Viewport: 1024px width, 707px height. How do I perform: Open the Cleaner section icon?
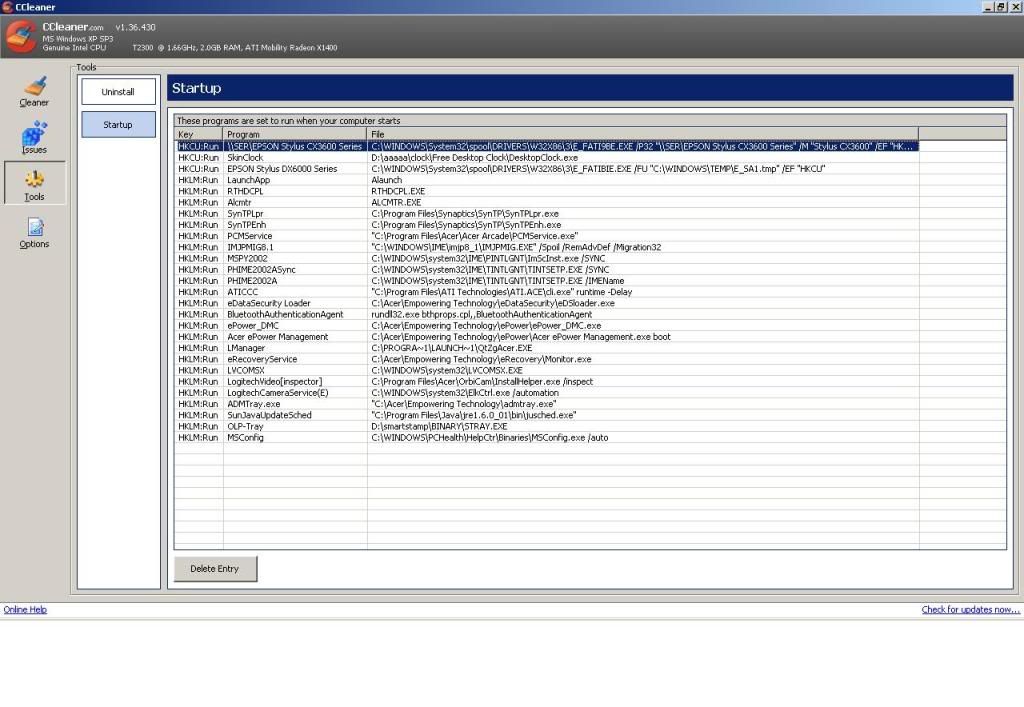(x=34, y=91)
